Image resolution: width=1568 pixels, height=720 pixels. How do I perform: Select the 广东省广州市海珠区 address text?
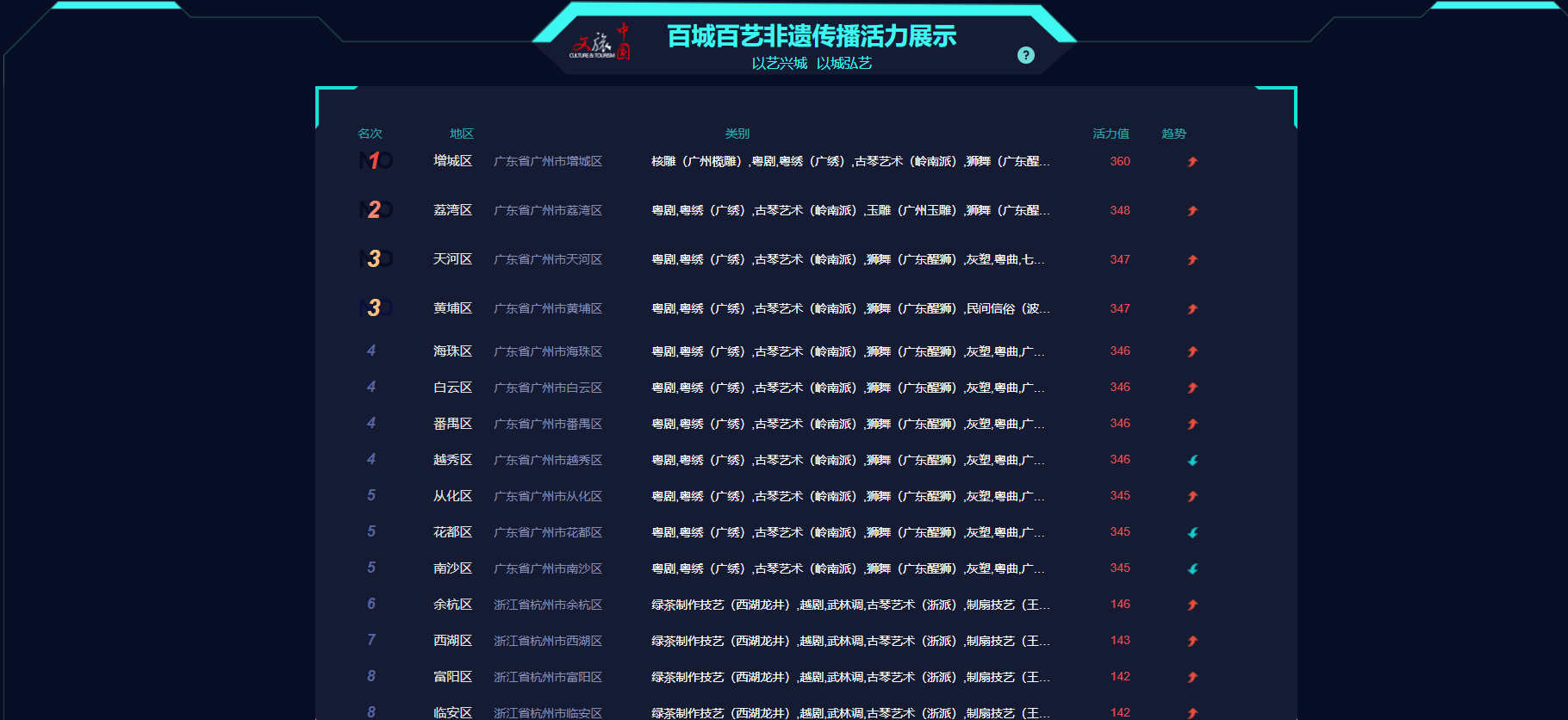pyautogui.click(x=548, y=351)
